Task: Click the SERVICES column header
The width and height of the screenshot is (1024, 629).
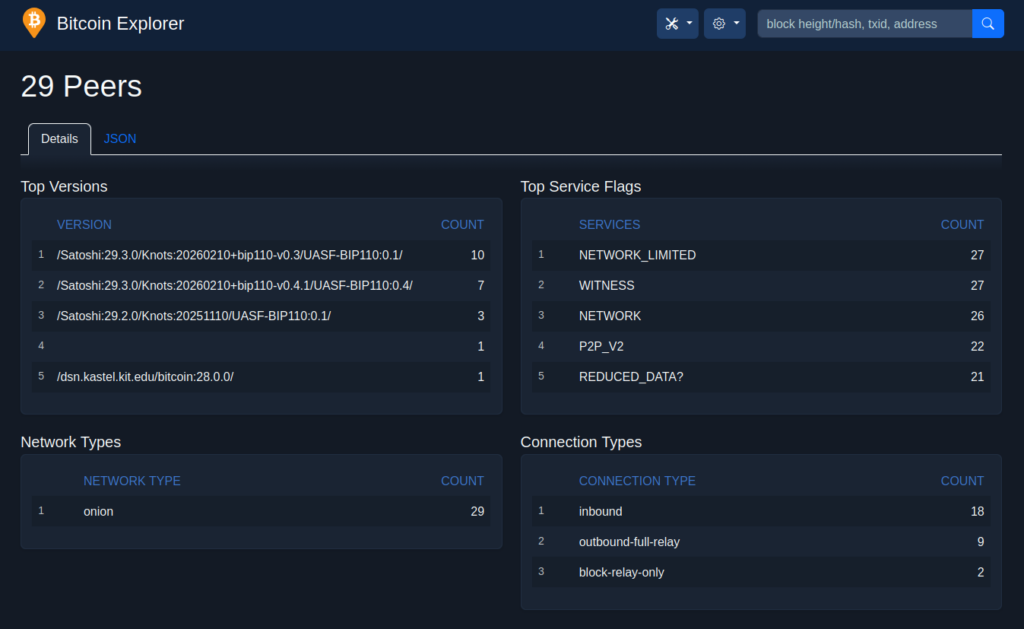Action: click(609, 225)
